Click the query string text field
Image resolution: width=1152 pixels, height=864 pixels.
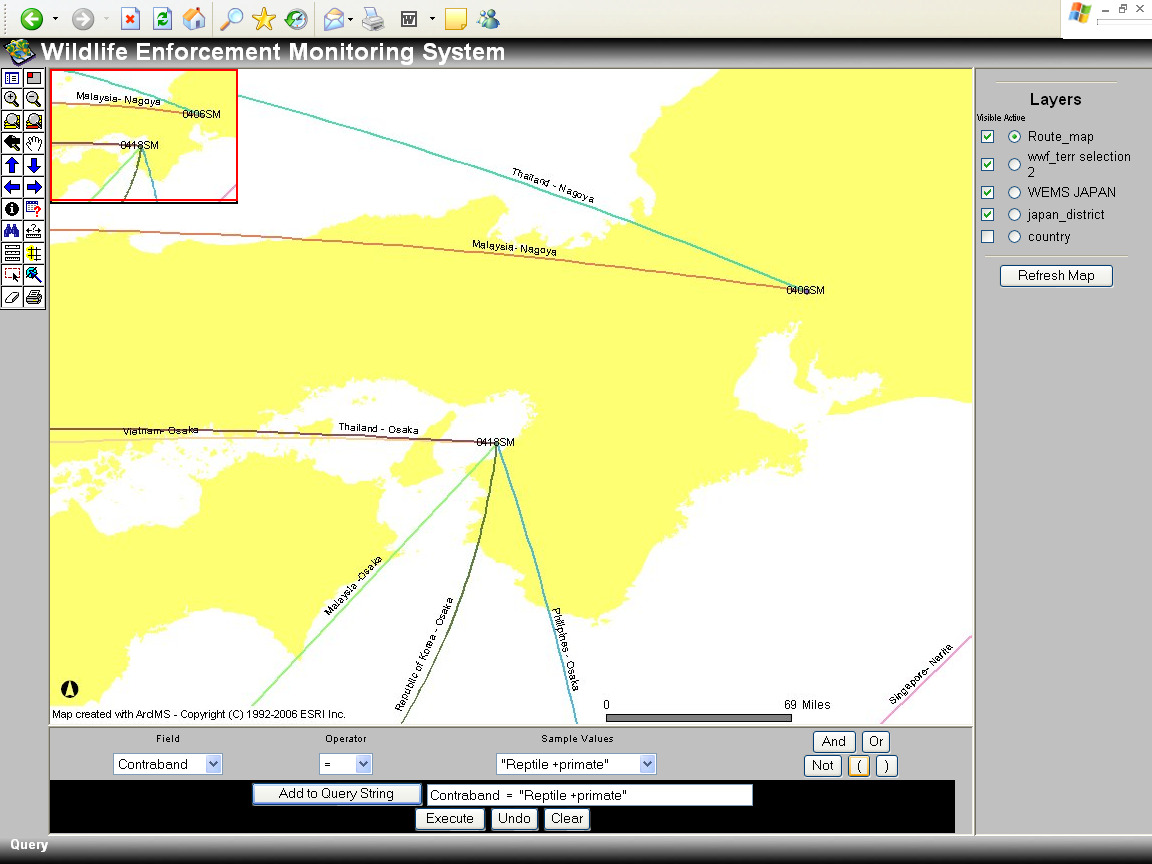pos(589,795)
